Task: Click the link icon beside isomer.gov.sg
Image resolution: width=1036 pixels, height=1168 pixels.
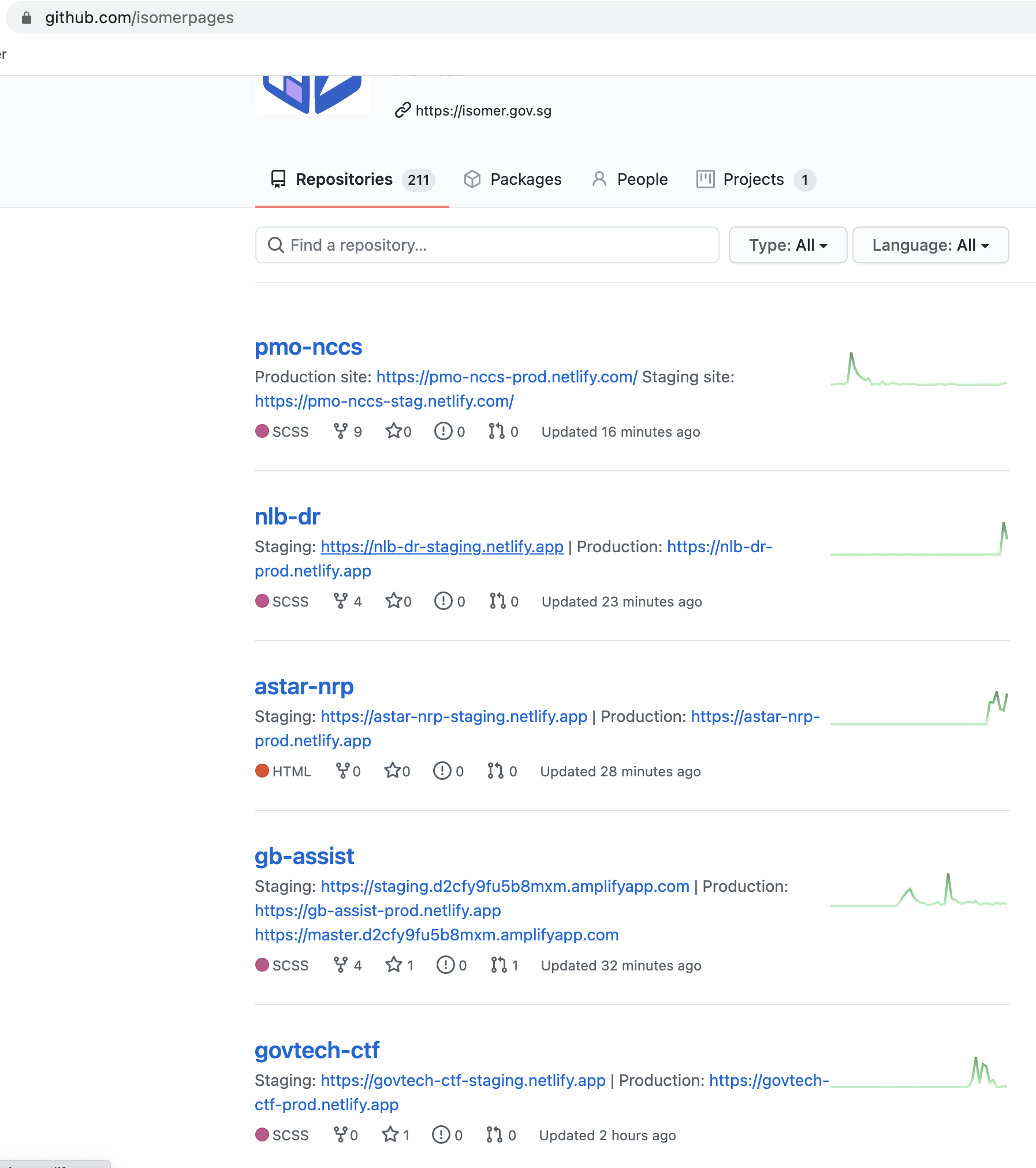Action: pyautogui.click(x=403, y=110)
